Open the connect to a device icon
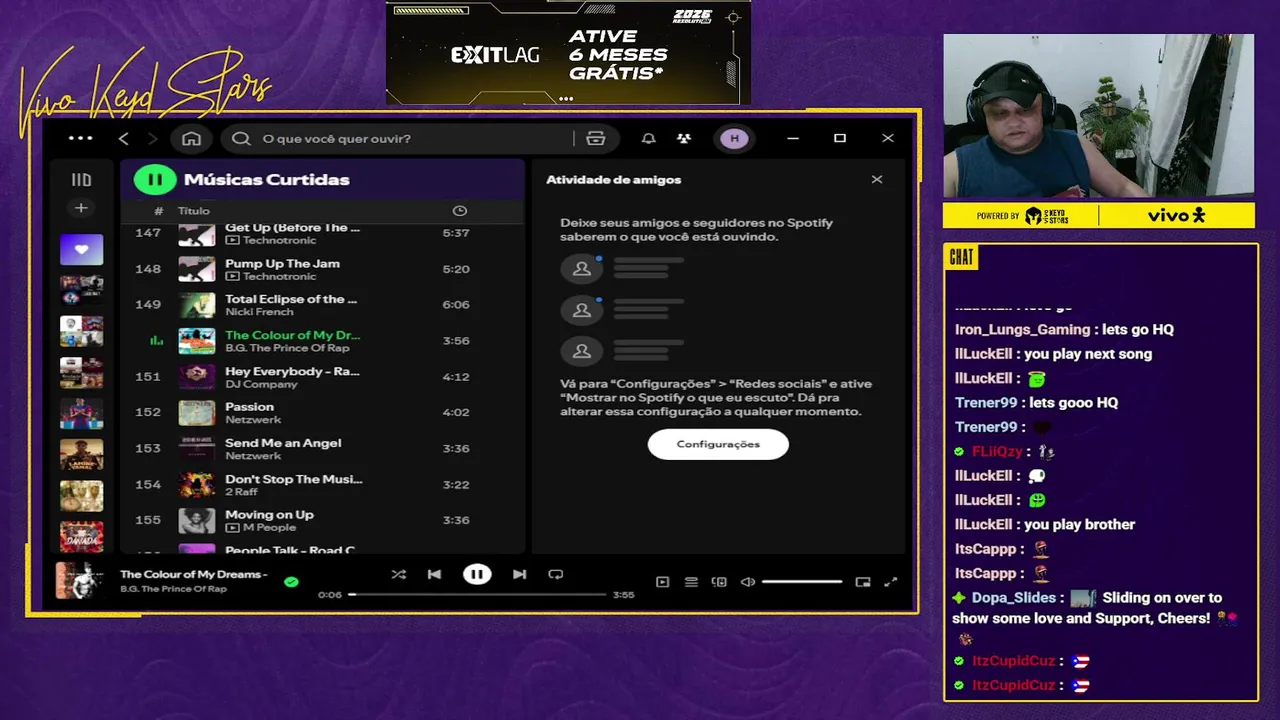1280x720 pixels. coord(719,582)
